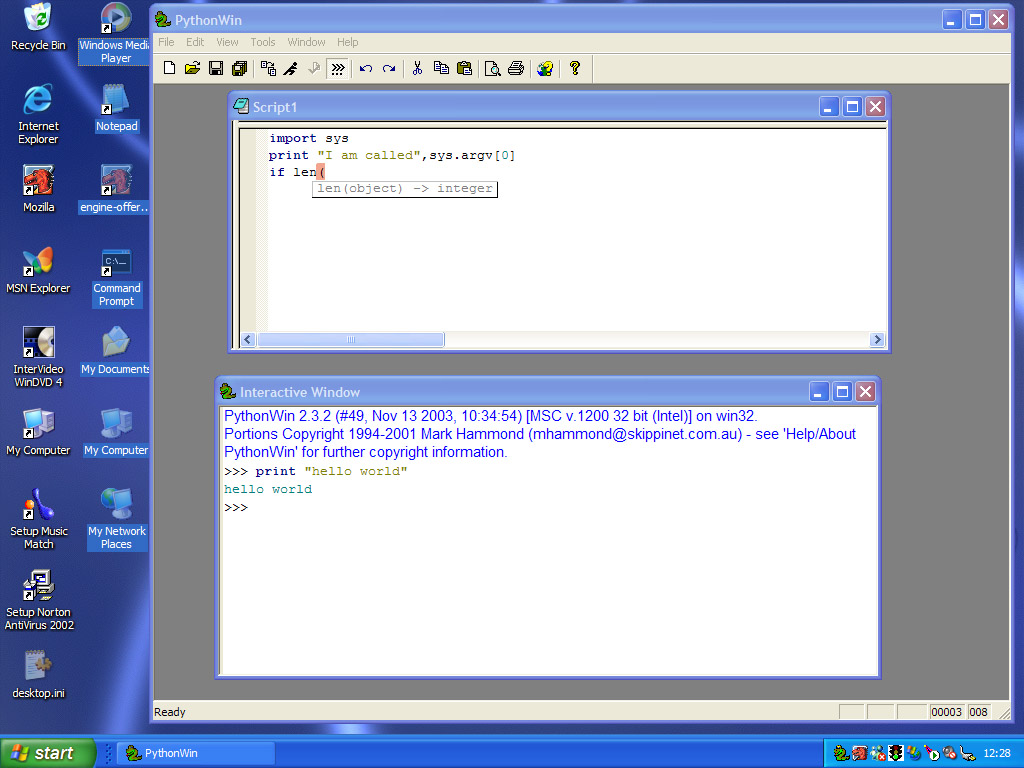Click the 'if len(' code line
Screen dimensions: 1024x768
point(297,172)
